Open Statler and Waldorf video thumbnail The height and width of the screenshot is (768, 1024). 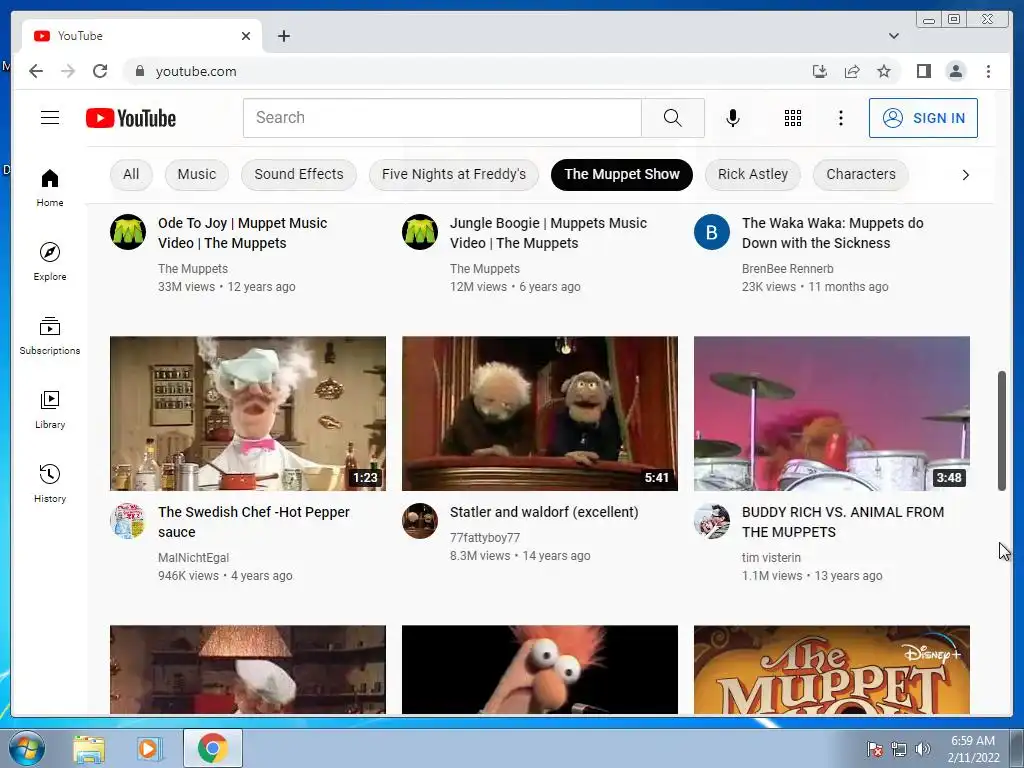(539, 413)
